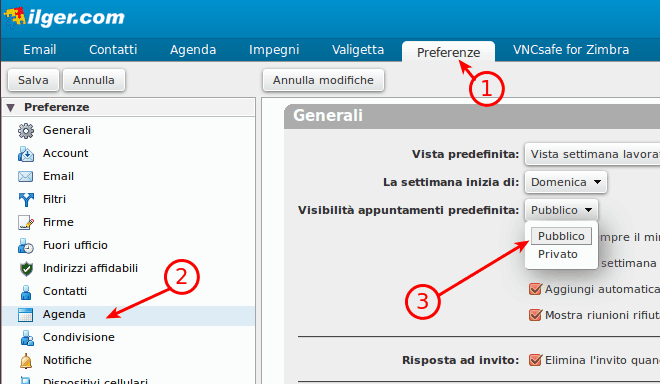
Task: Click the Contatti person icon in sidebar
Action: tap(26, 292)
